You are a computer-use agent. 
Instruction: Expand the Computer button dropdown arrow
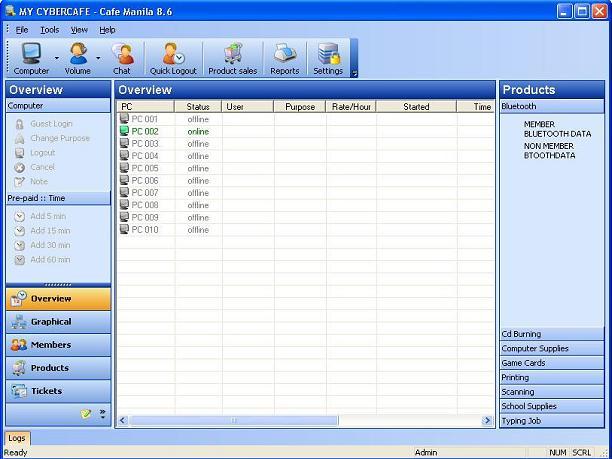57,59
